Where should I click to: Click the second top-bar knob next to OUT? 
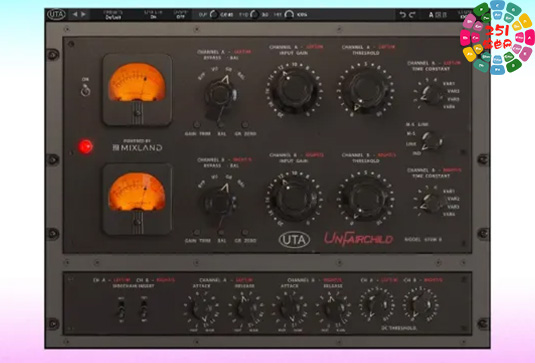254,14
